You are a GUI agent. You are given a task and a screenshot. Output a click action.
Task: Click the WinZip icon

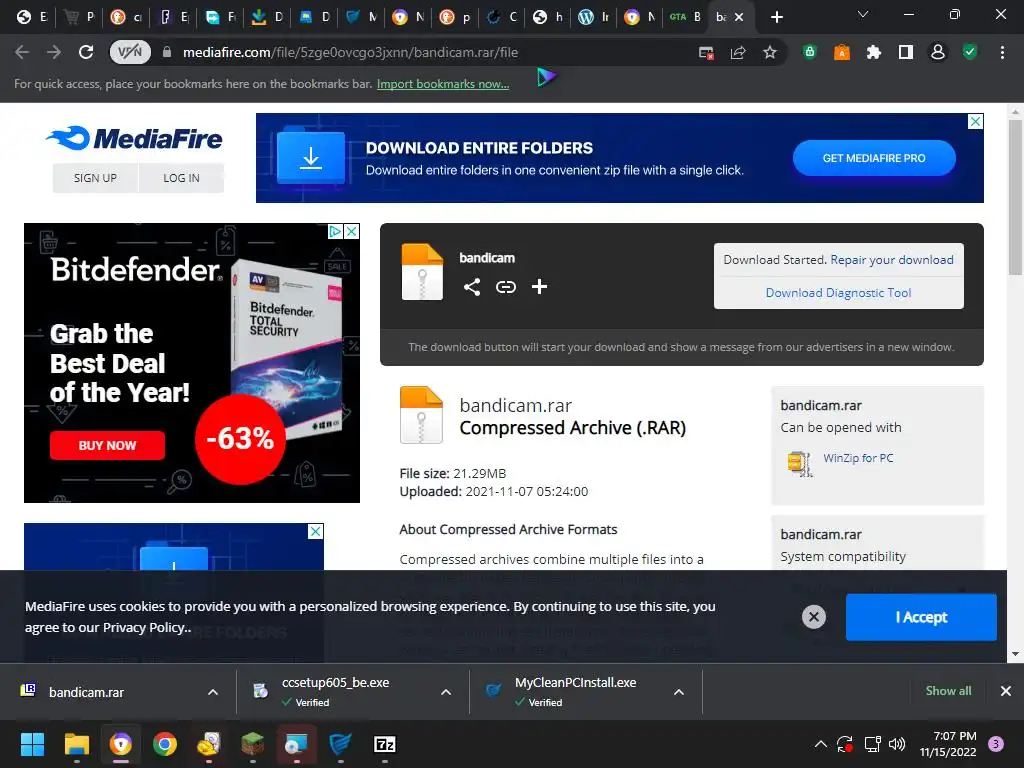(800, 464)
